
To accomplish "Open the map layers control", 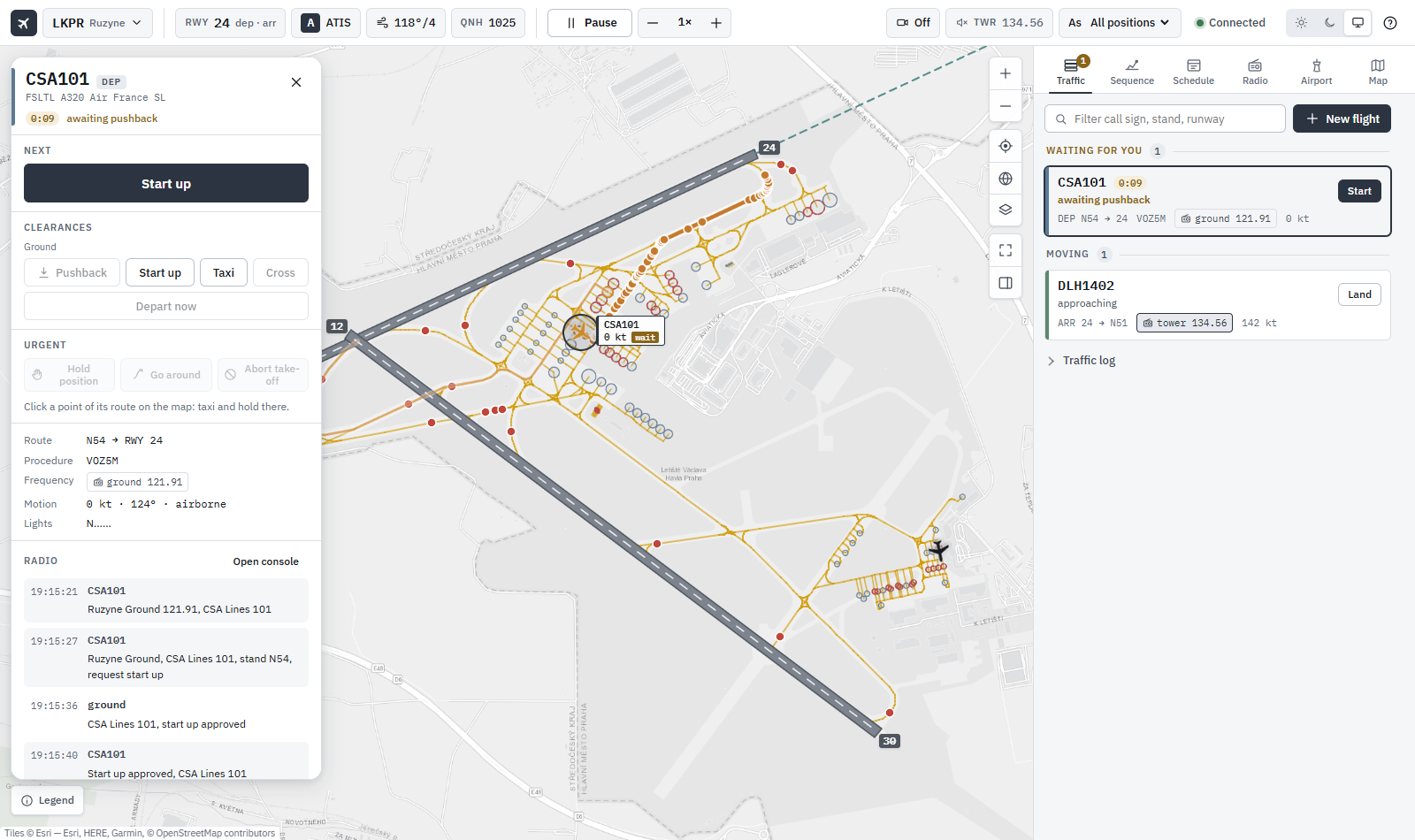I will click(x=1006, y=210).
